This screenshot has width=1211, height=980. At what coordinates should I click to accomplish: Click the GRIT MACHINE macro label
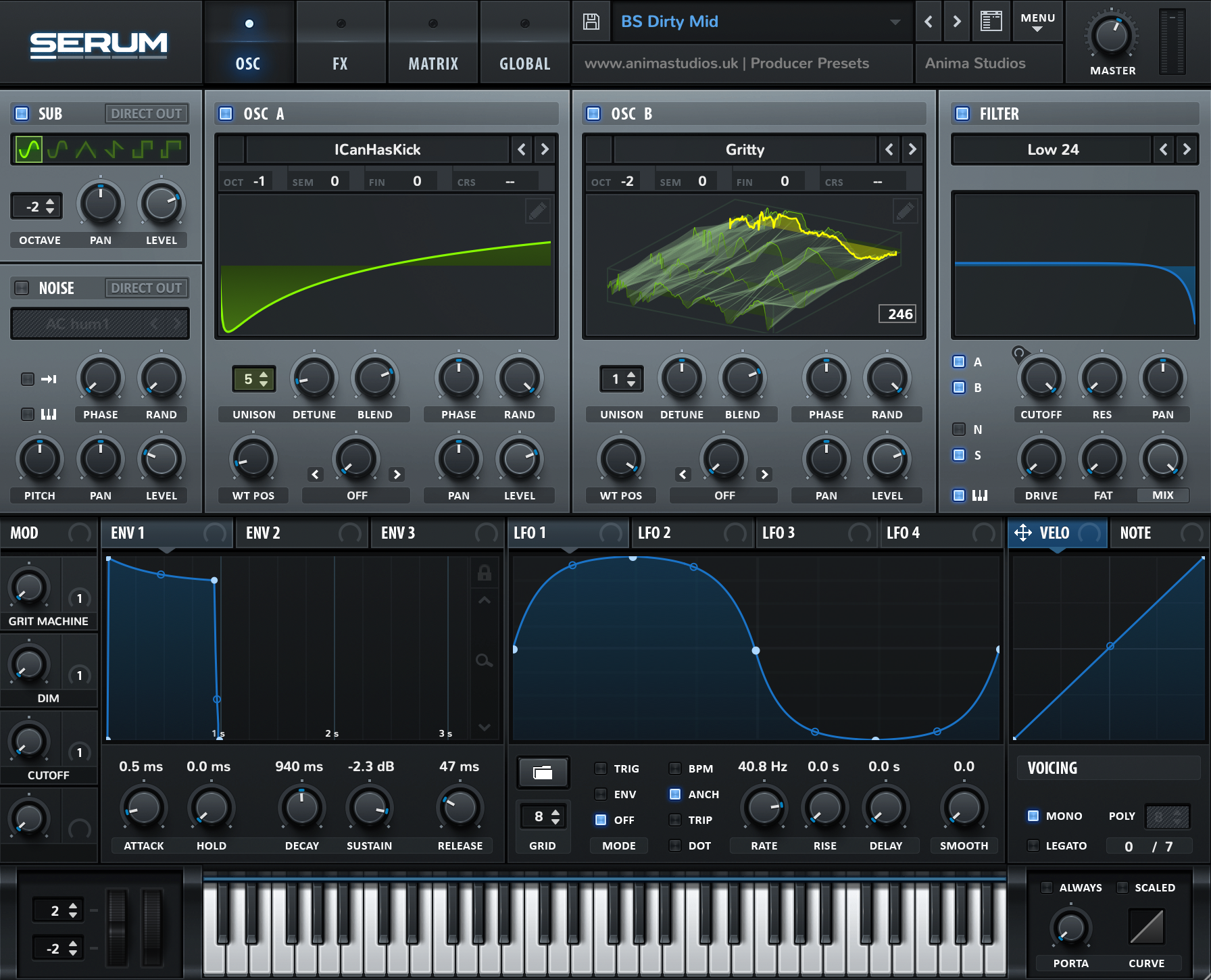48,621
